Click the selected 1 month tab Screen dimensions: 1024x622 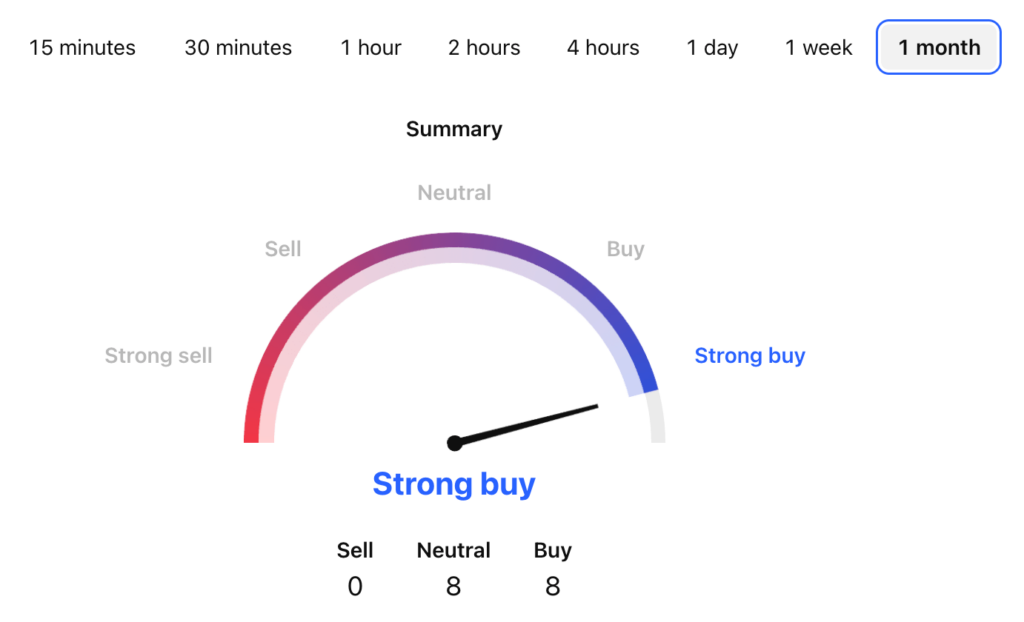[938, 47]
